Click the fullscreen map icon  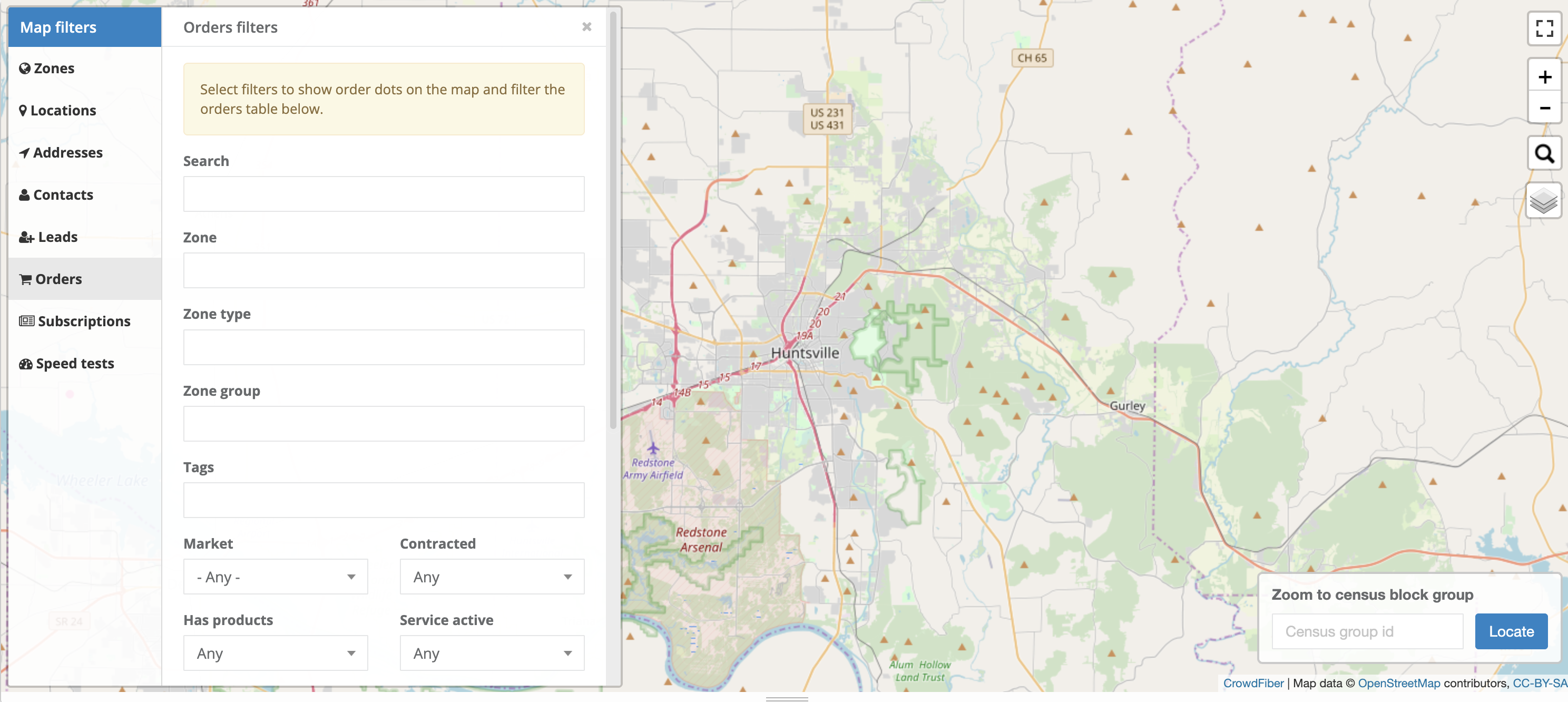tap(1544, 28)
